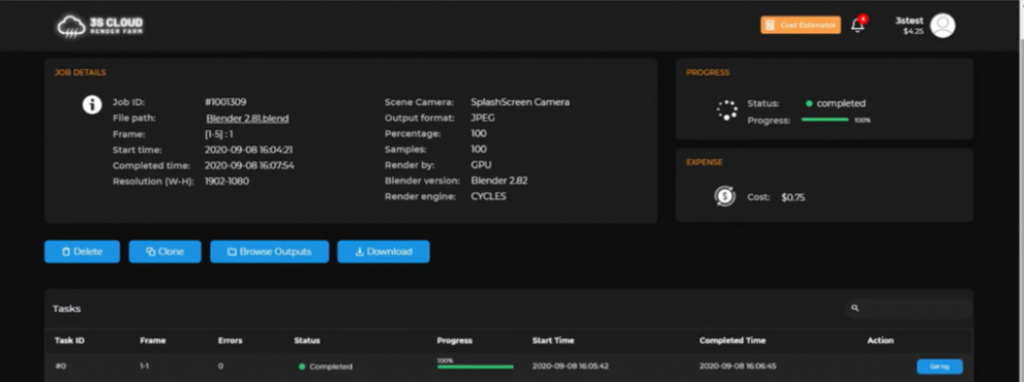Sort tasks by the Status column header

pyautogui.click(x=307, y=340)
